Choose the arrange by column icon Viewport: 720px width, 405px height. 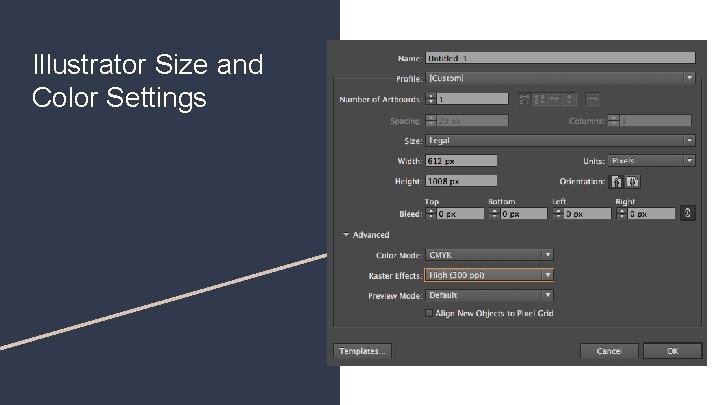click(569, 99)
